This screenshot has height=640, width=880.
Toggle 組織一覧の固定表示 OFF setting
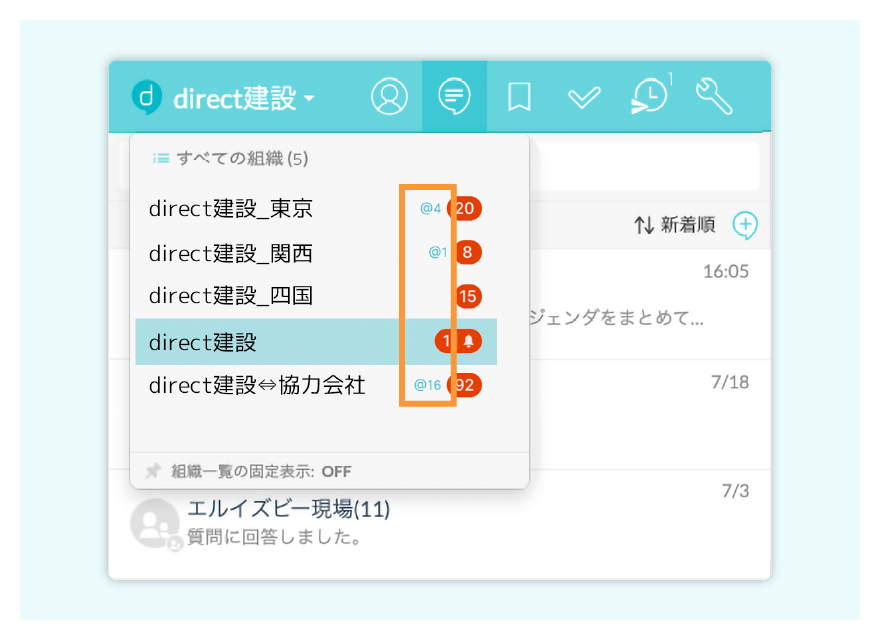(x=261, y=471)
